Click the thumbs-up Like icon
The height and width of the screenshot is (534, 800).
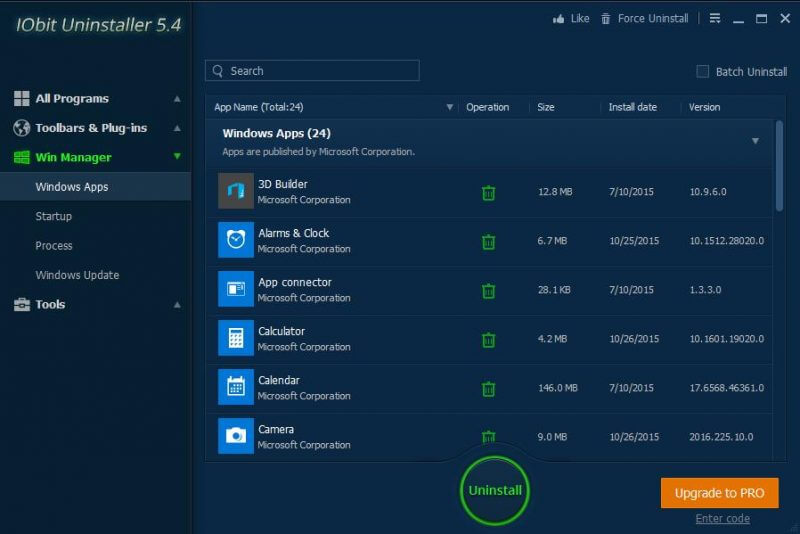559,19
